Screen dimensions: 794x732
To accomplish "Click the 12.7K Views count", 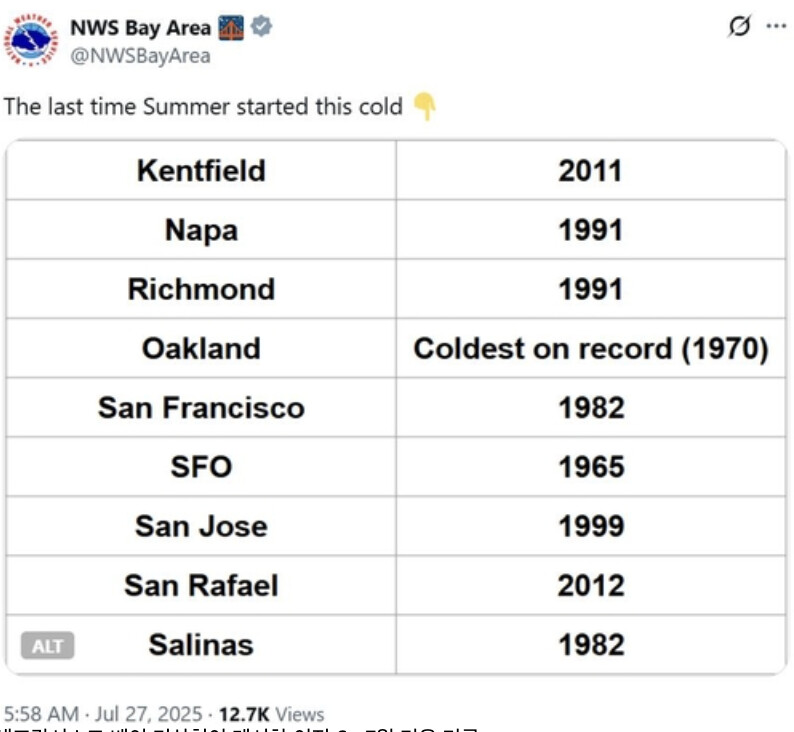I will coord(271,714).
